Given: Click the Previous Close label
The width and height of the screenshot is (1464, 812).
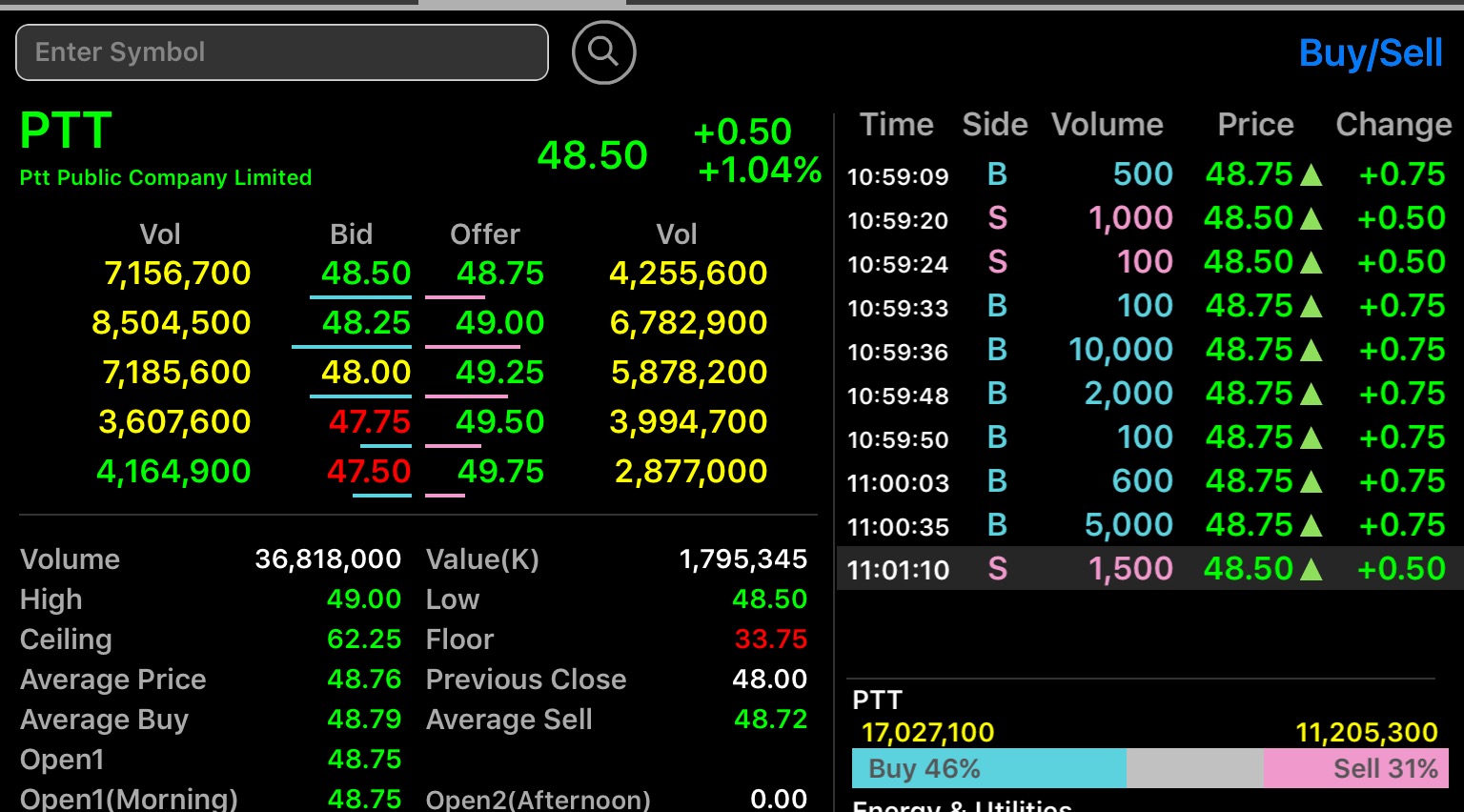Looking at the screenshot, I should [x=526, y=680].
